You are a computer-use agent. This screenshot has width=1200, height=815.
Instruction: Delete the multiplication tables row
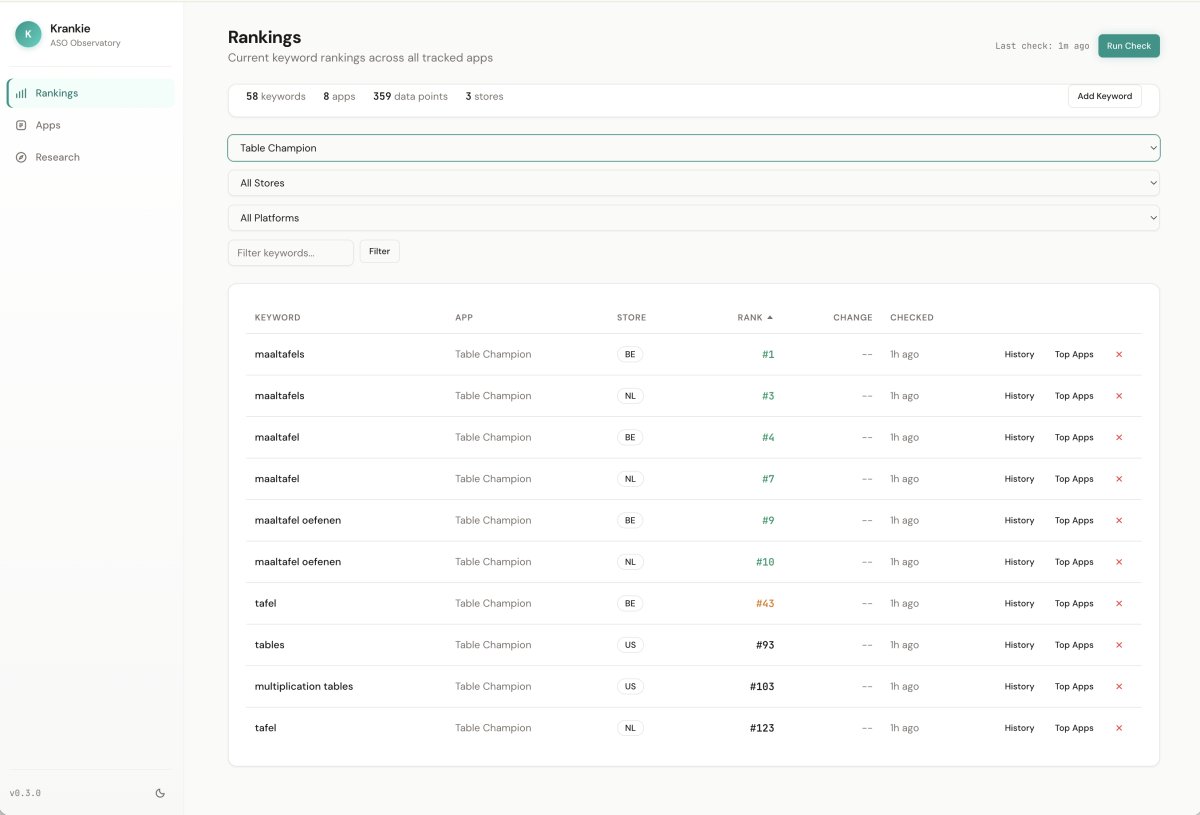click(x=1119, y=687)
